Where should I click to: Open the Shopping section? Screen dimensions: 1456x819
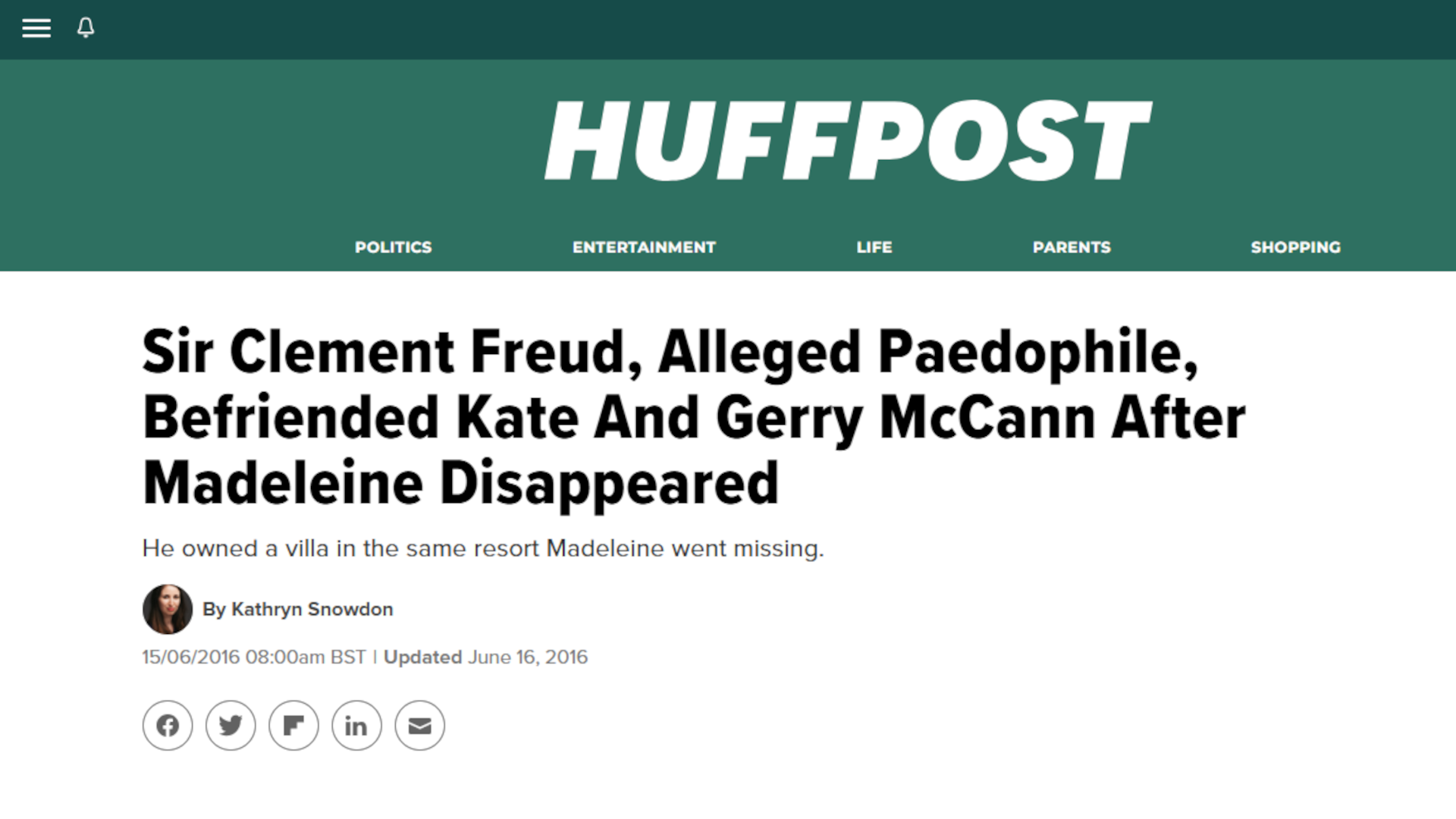tap(1294, 246)
